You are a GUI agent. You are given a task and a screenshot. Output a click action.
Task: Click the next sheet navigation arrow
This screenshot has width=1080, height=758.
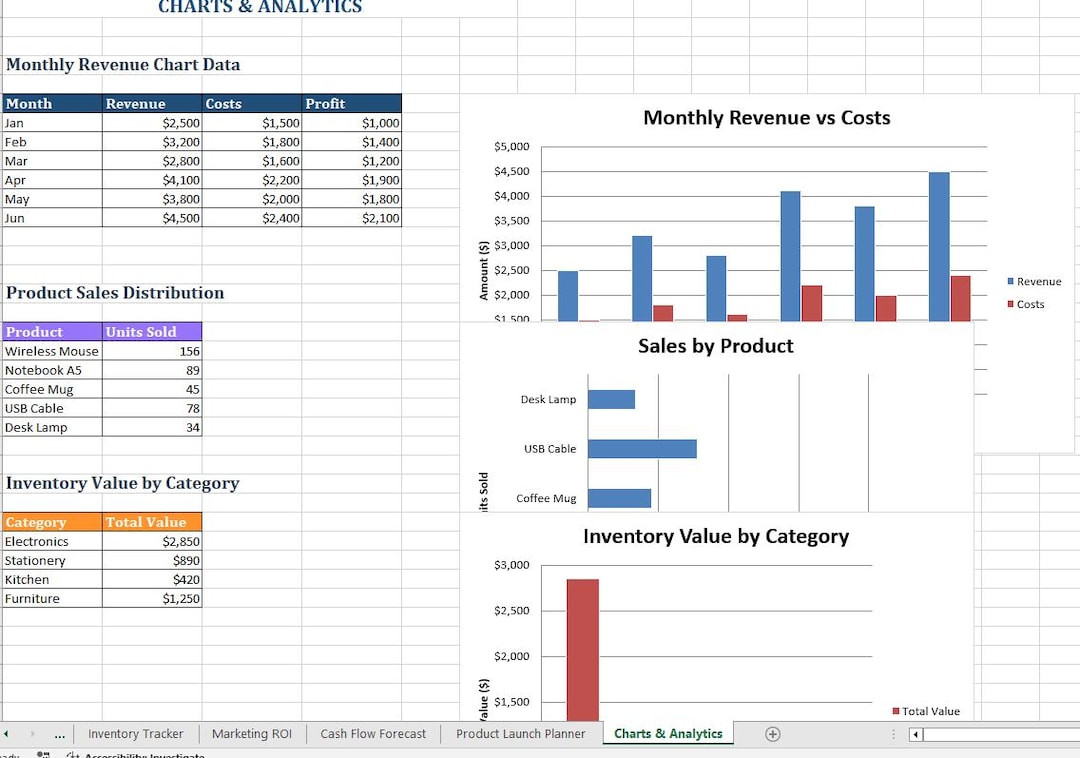pos(33,733)
